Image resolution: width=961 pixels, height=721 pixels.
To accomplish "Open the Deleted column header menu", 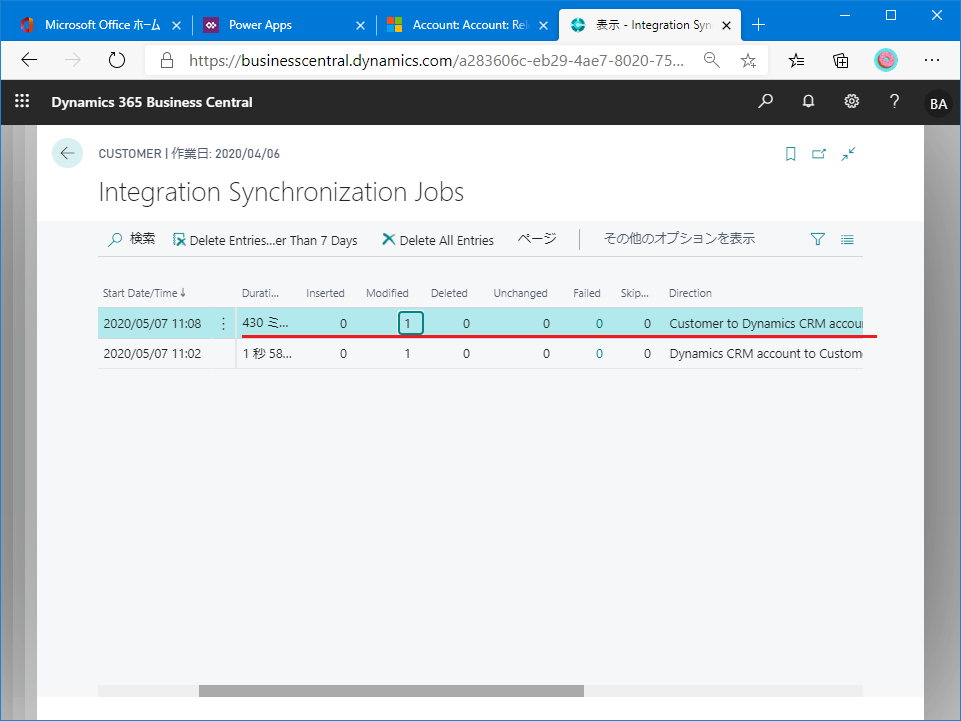I will click(449, 293).
